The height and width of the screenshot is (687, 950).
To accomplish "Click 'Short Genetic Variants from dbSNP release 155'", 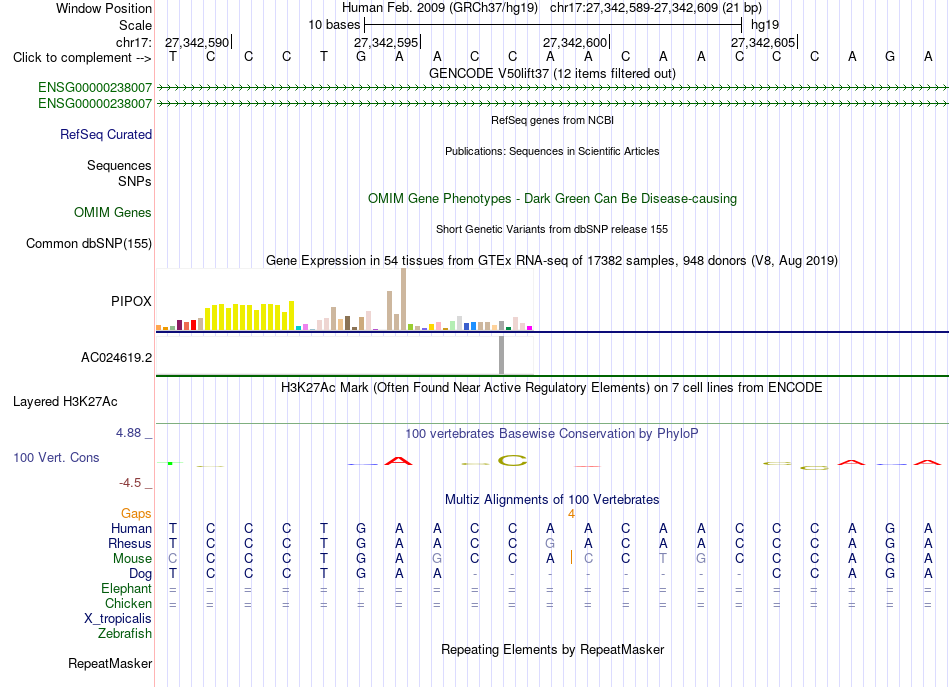I will coord(552,229).
